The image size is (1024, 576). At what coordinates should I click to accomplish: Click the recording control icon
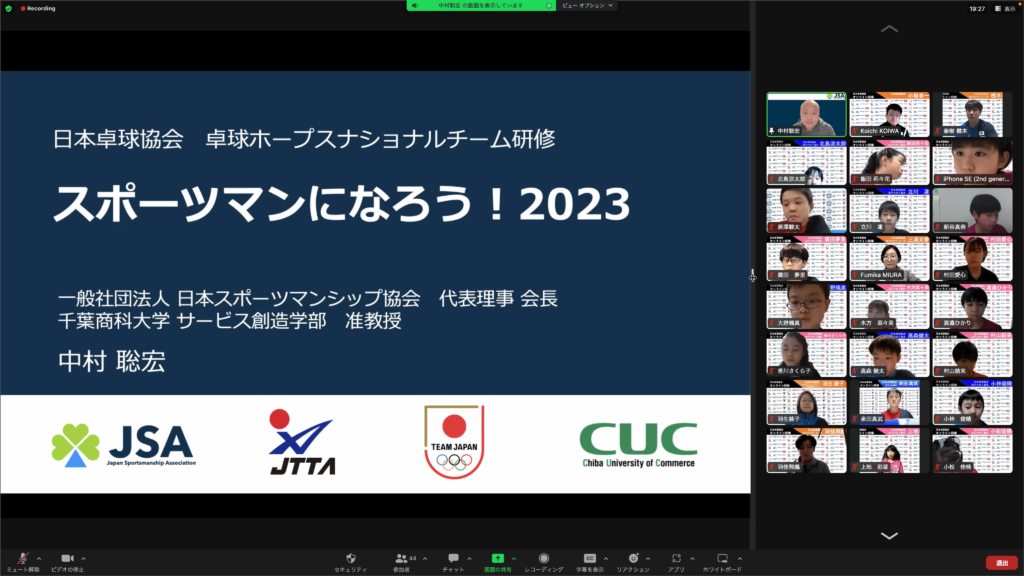pos(543,557)
